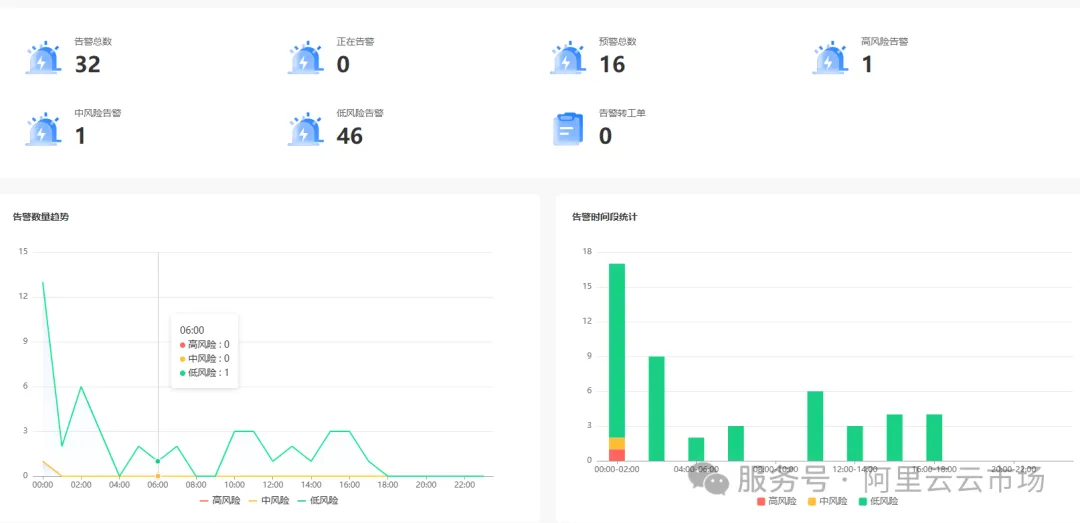Toggle 高风险 red legend in the bar chart

(777, 502)
